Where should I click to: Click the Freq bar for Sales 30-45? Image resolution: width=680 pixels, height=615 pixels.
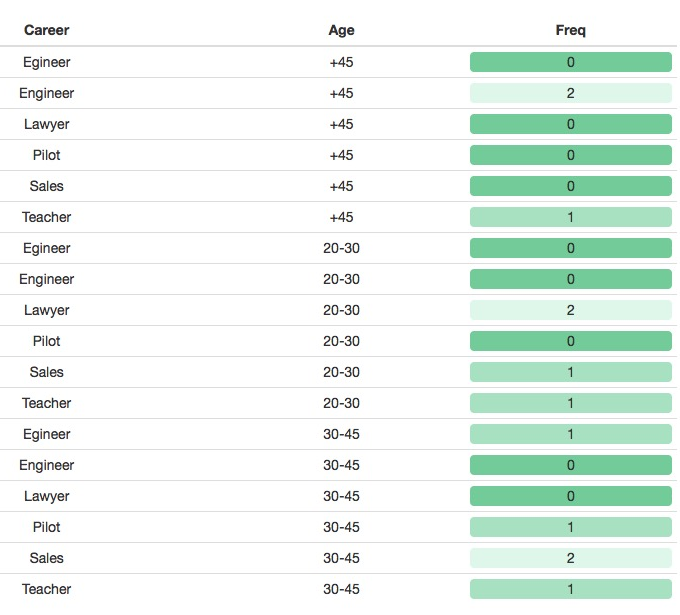570,558
